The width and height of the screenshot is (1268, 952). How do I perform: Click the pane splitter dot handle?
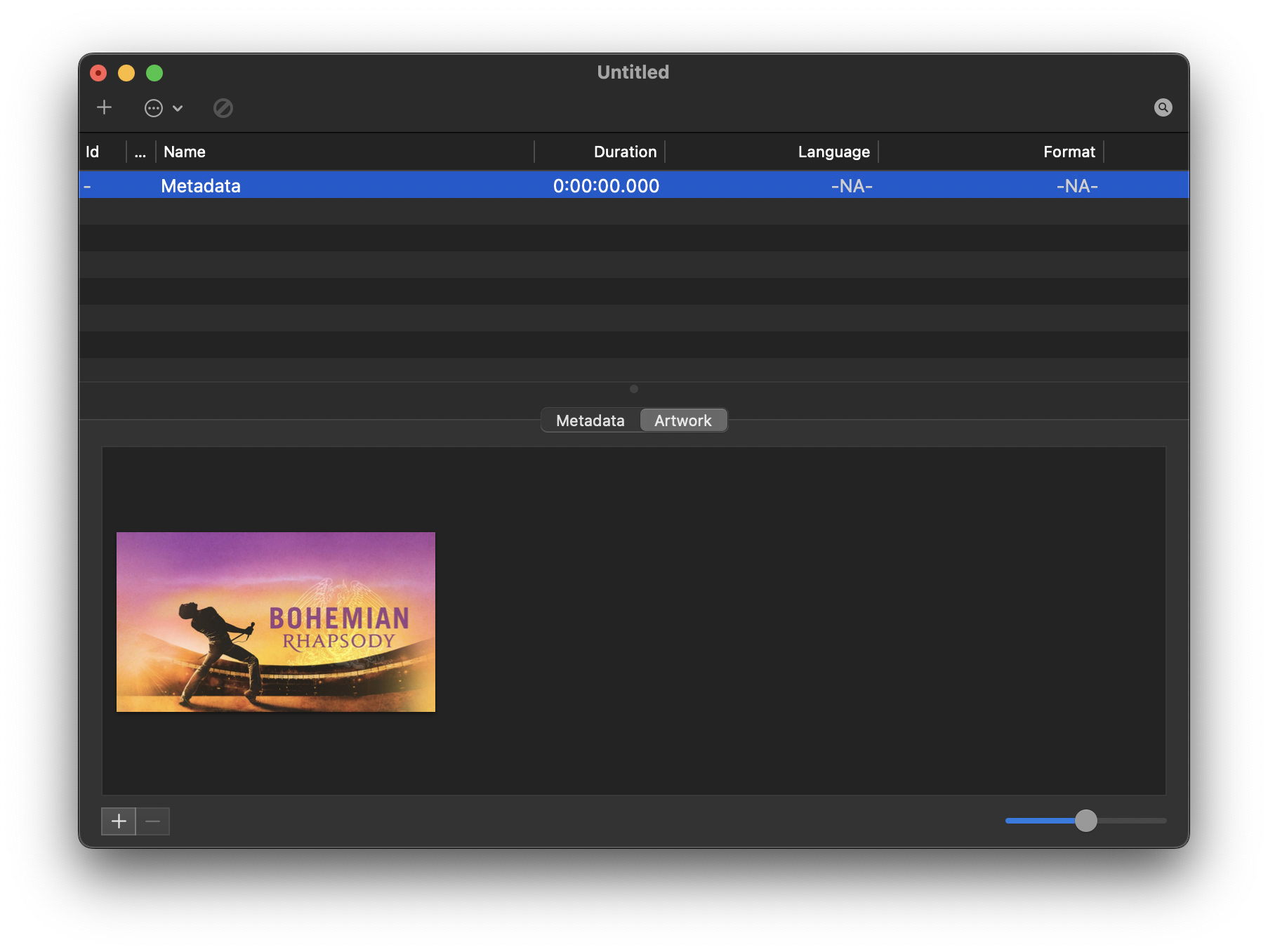(x=634, y=389)
